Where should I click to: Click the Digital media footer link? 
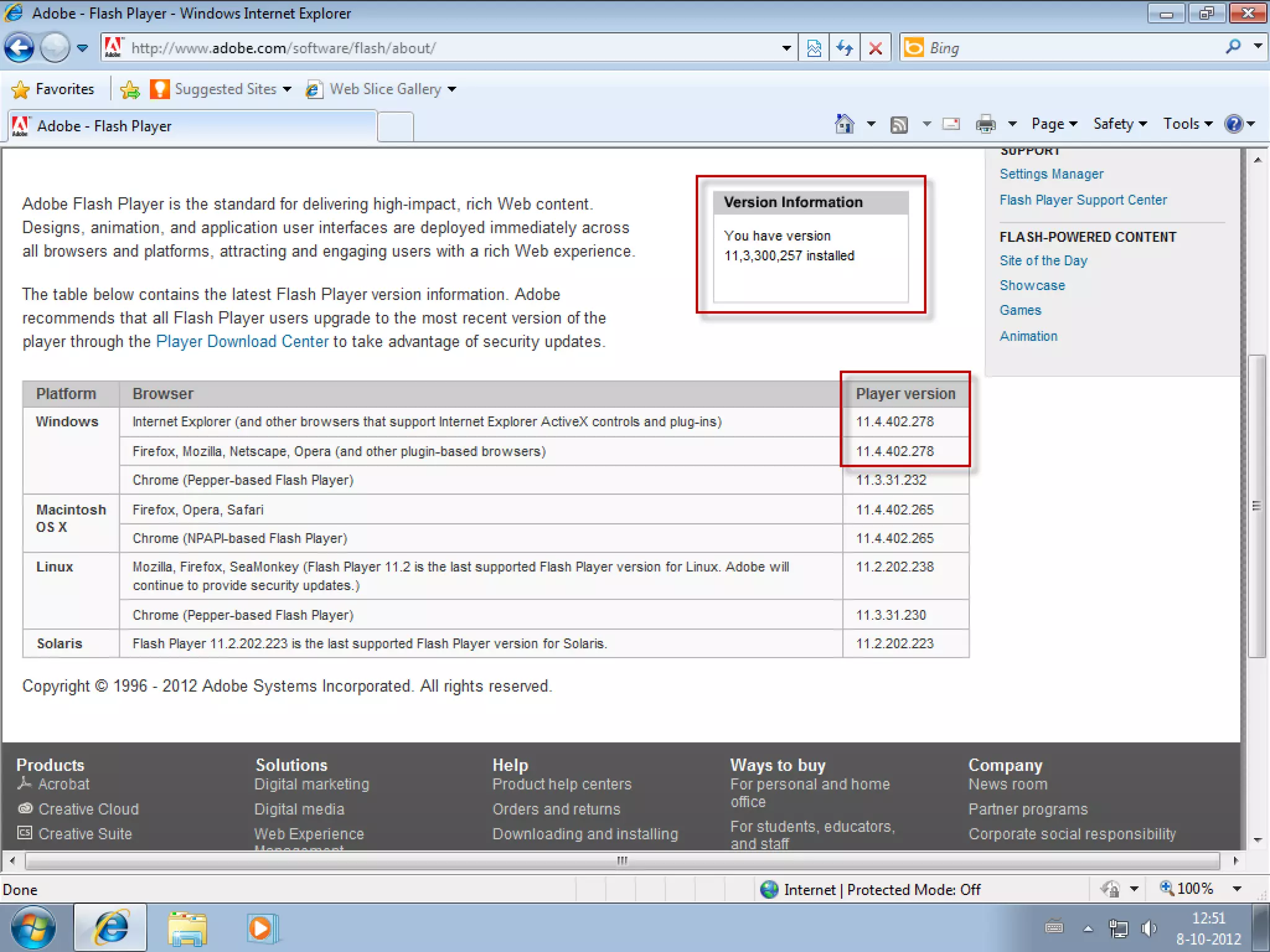[299, 809]
